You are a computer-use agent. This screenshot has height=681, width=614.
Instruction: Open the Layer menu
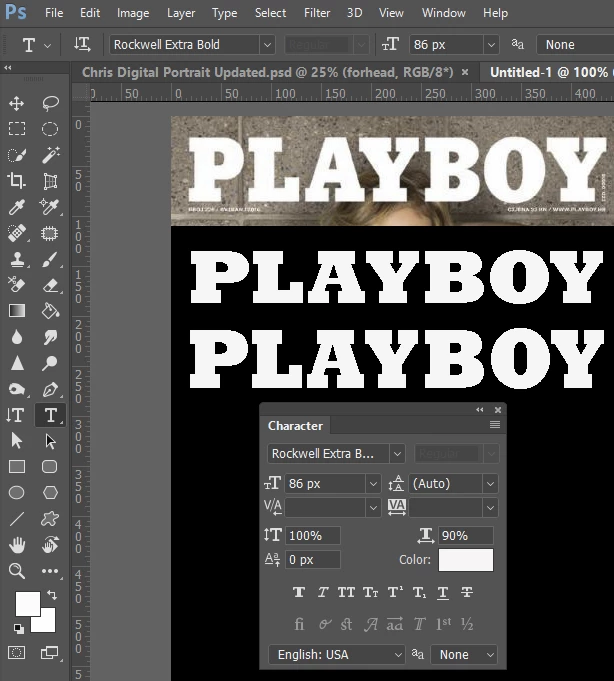coord(181,13)
